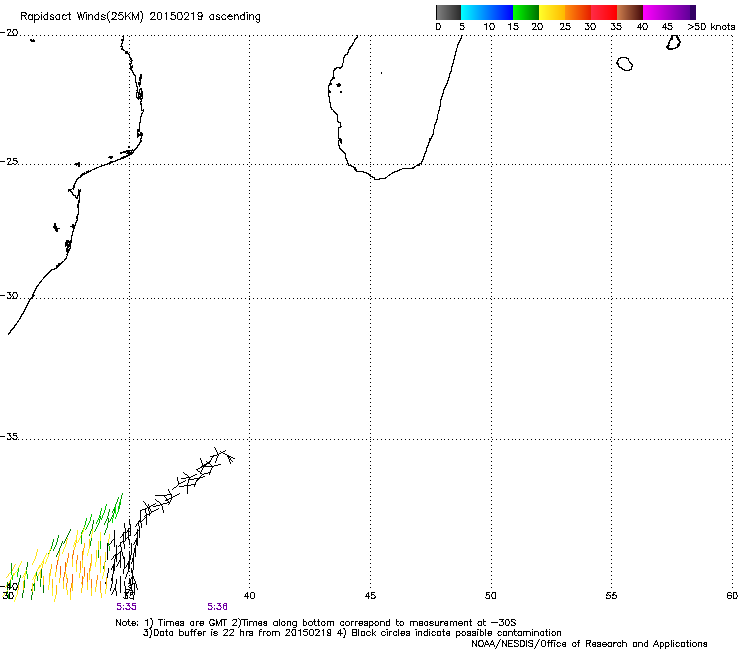Click the latitude label '-30' on left axis

pos(9,296)
